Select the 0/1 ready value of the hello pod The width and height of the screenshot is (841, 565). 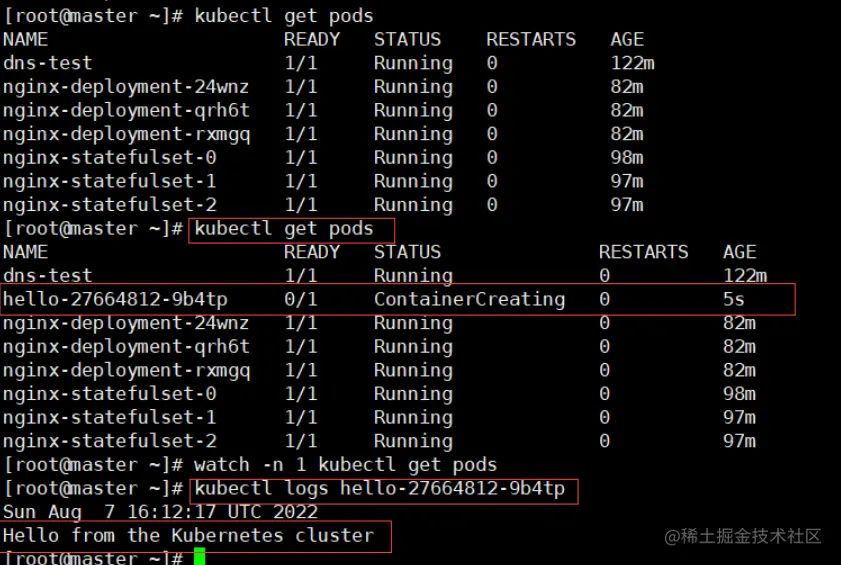pyautogui.click(x=300, y=299)
